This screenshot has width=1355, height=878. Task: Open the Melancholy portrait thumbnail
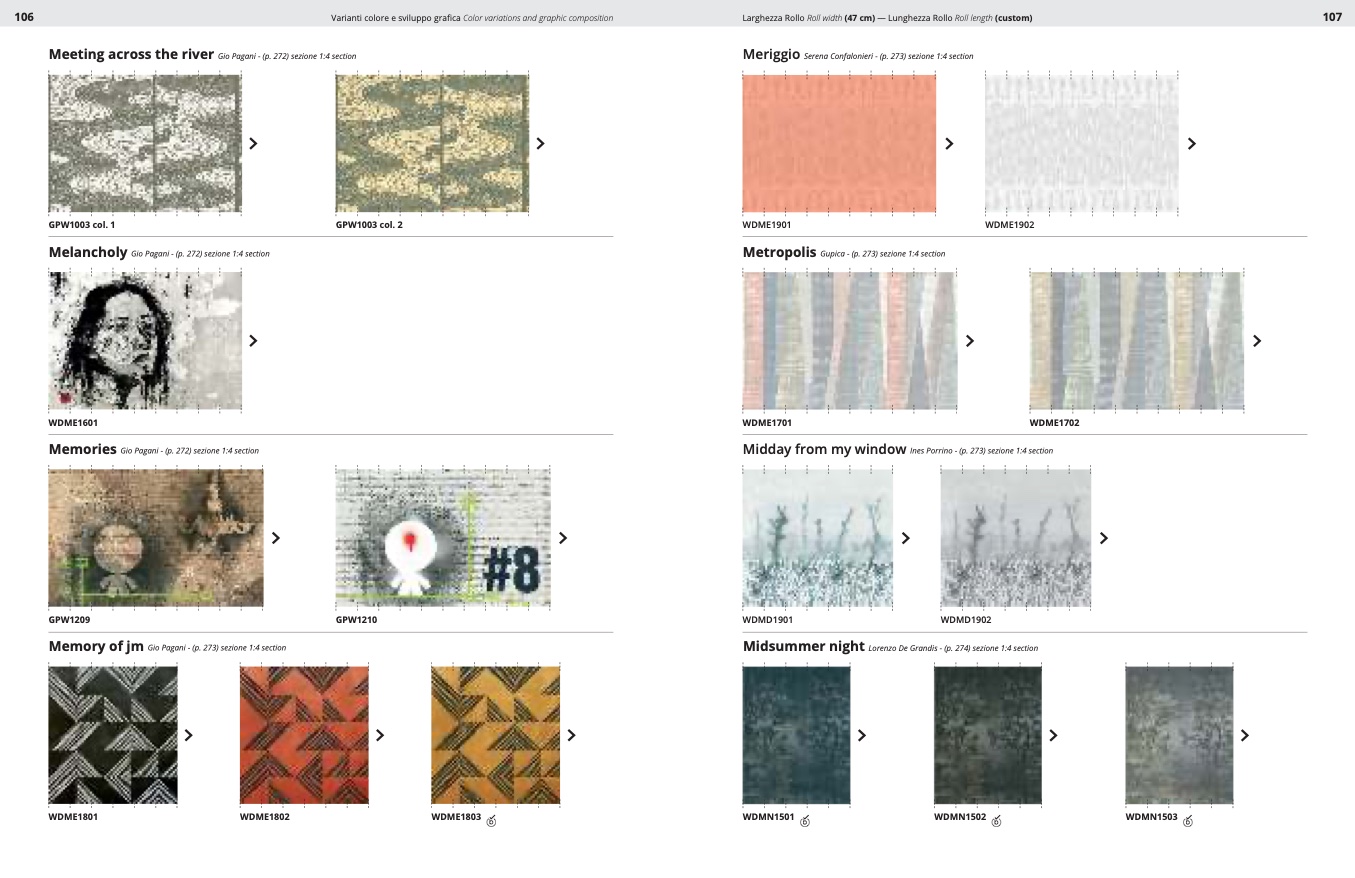point(145,341)
